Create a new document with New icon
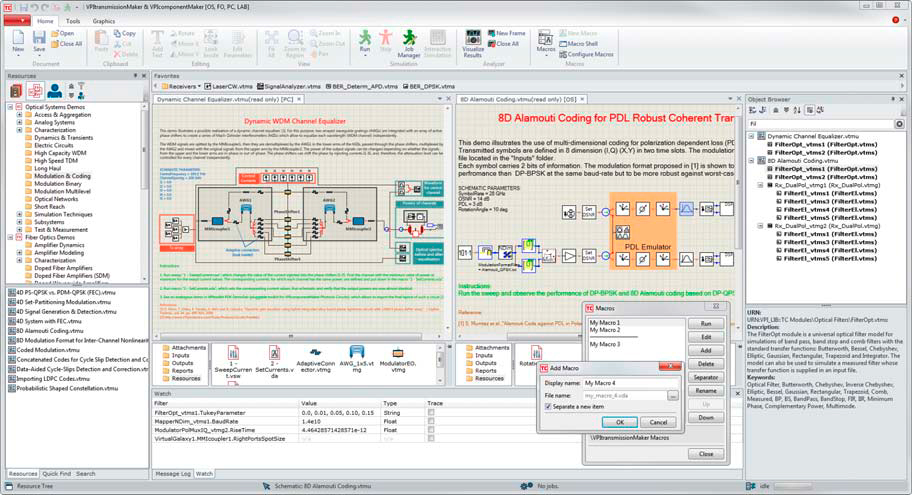This screenshot has width=912, height=495. [18, 41]
